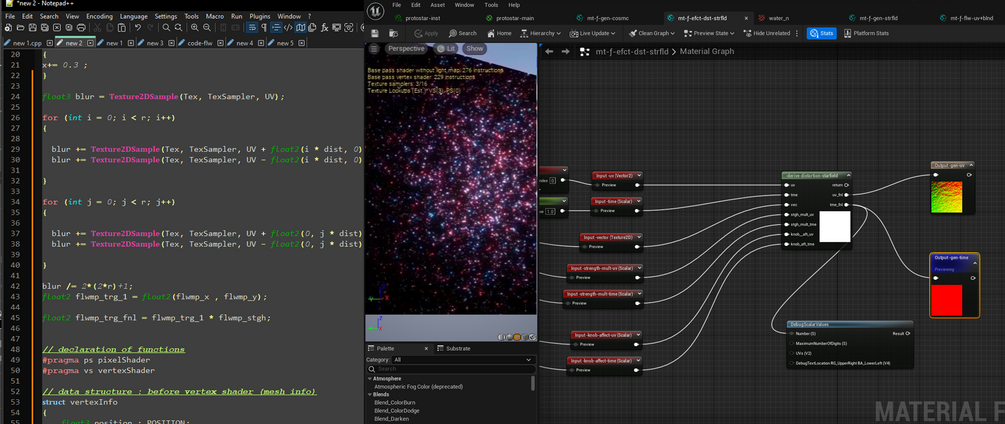Screen dimensions: 1005x424
Task: Open the viewport hamburger options menu
Action: tap(374, 49)
